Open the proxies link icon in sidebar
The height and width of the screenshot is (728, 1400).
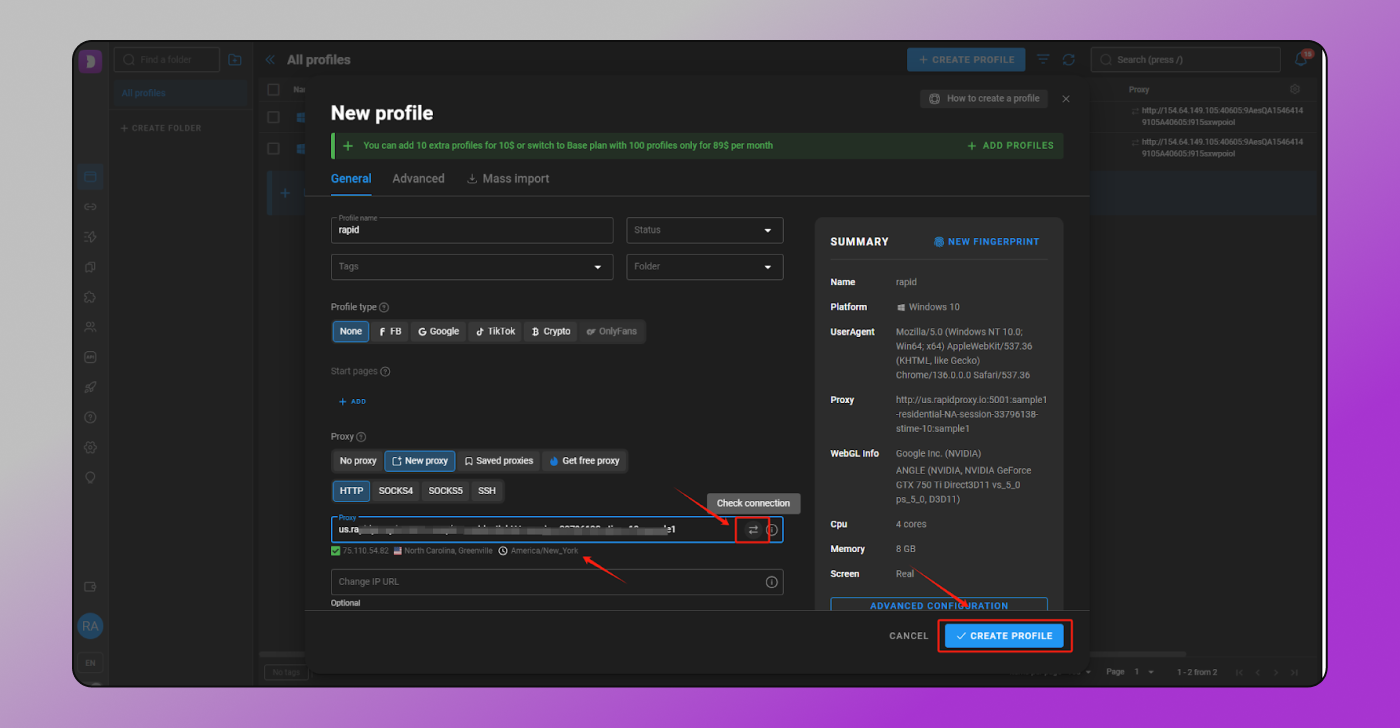(90, 207)
